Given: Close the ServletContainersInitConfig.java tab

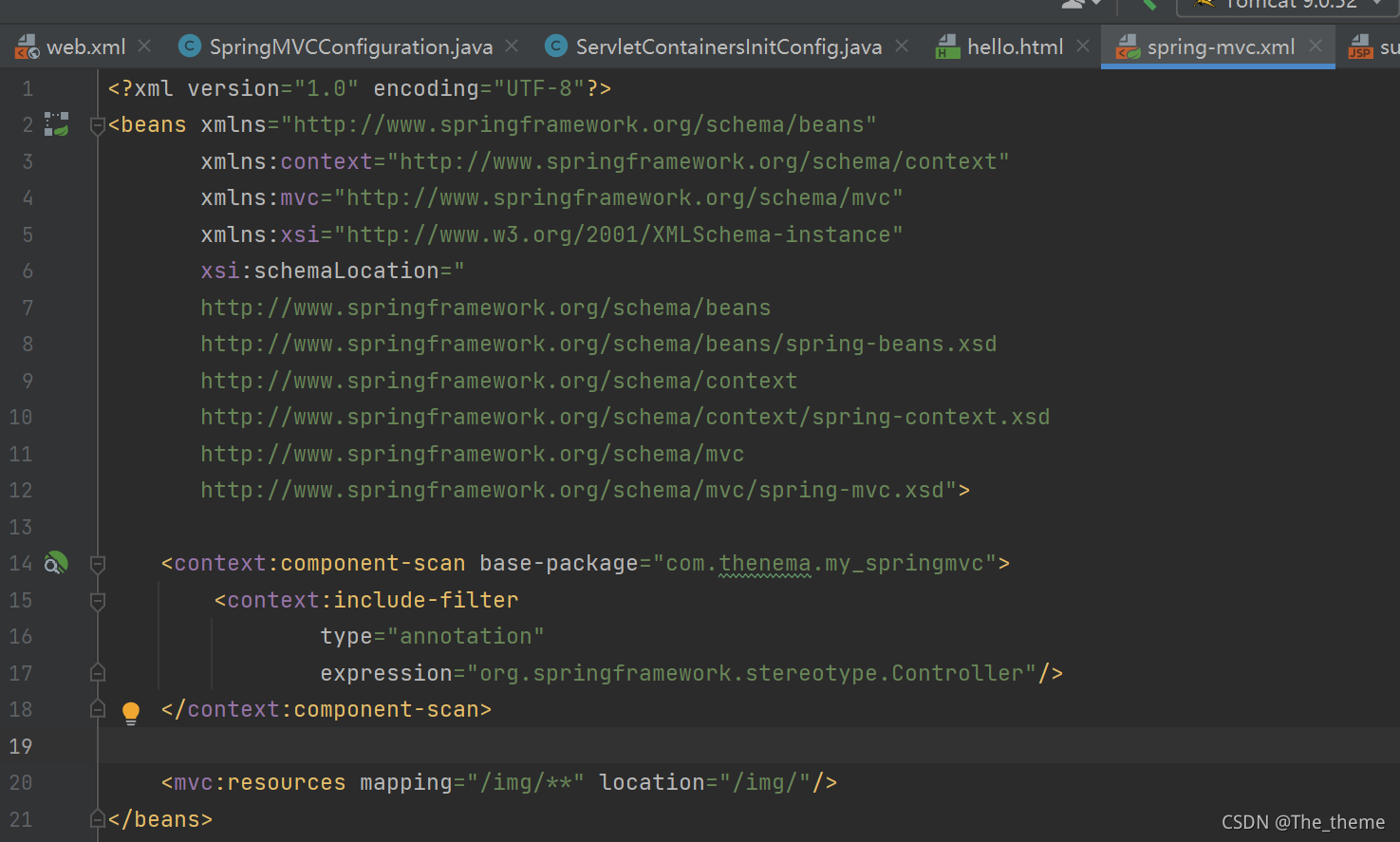Looking at the screenshot, I should tap(902, 46).
